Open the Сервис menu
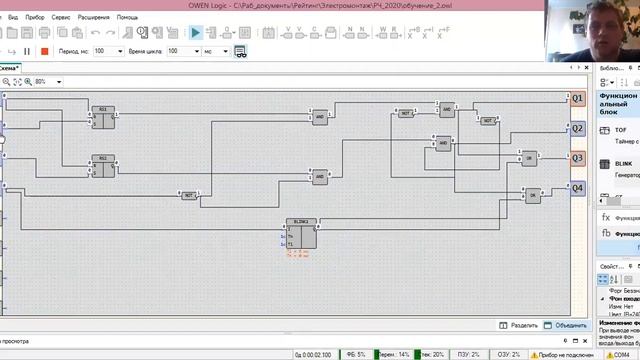 coord(61,18)
